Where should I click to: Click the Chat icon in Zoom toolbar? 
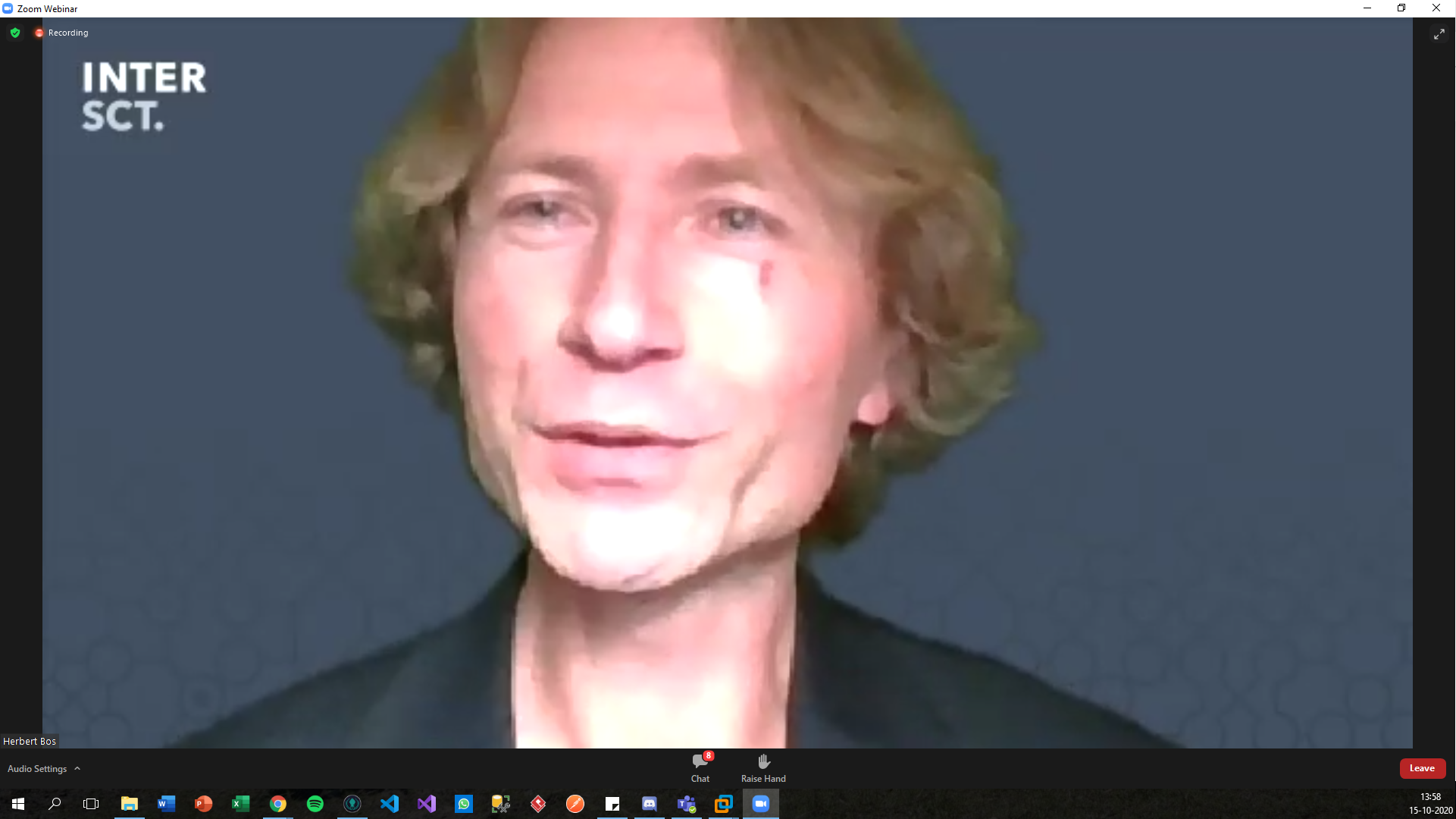tap(700, 768)
